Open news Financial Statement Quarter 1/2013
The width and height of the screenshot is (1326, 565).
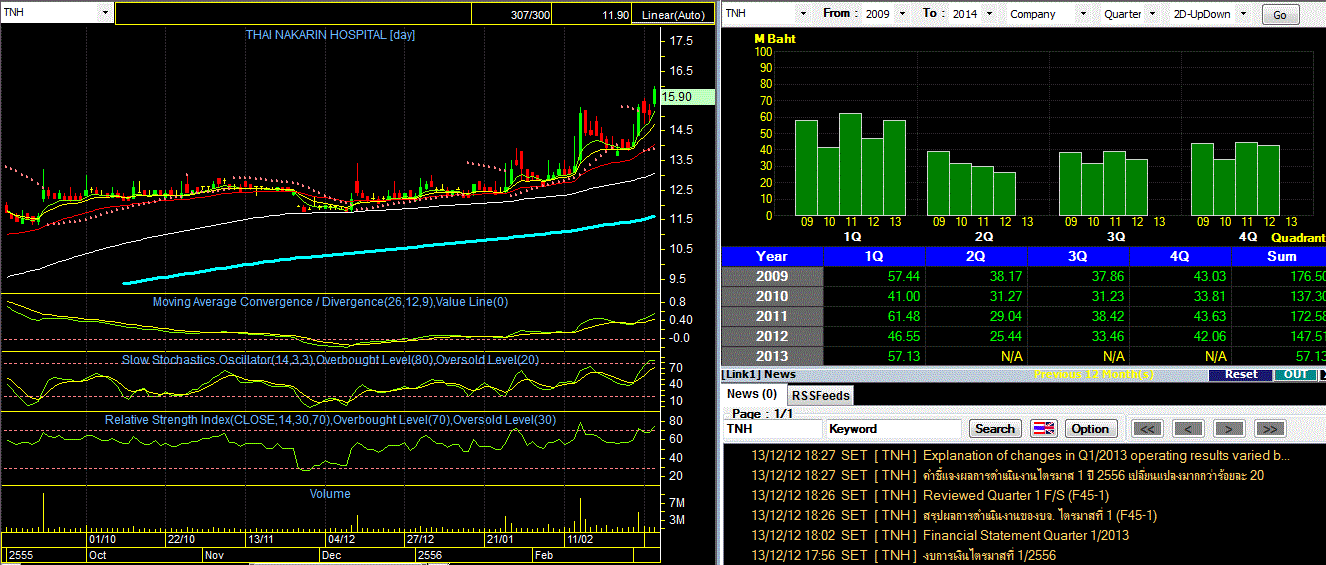(x=1026, y=535)
